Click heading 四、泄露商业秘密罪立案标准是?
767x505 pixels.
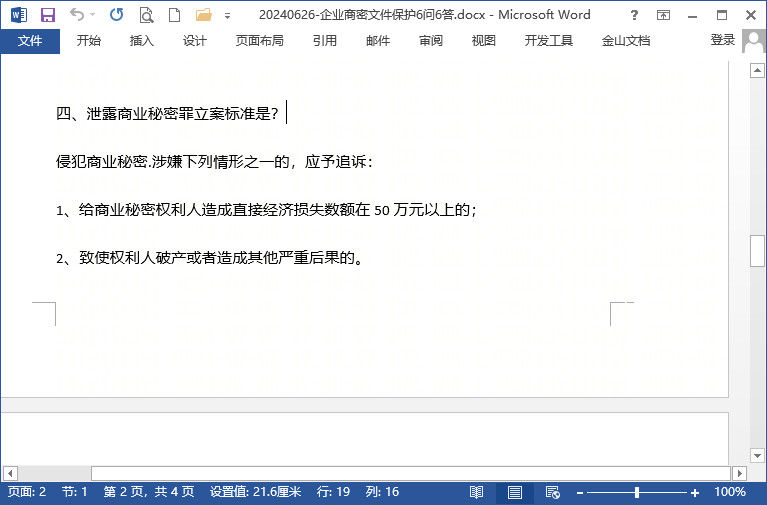(167, 114)
